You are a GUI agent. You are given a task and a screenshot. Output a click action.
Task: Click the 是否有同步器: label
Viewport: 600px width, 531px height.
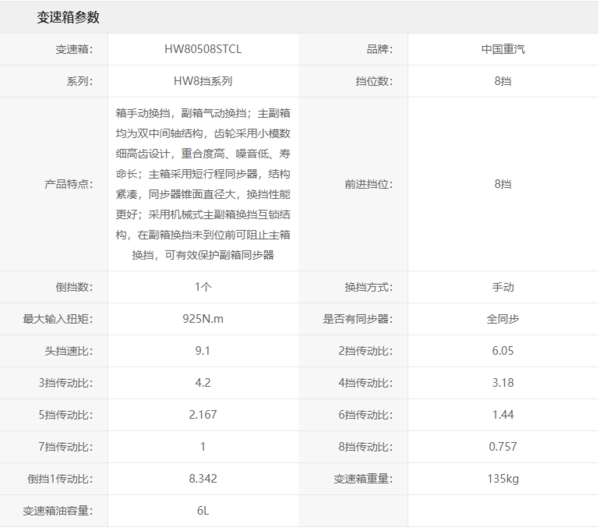tap(357, 319)
